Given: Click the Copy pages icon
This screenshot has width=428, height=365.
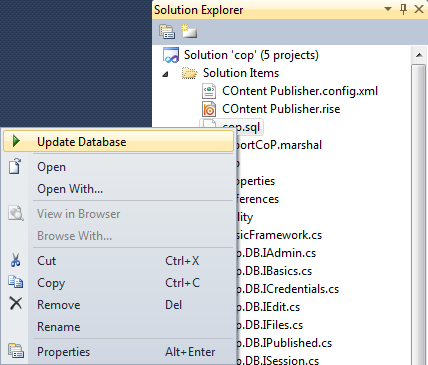Looking at the screenshot, I should [15, 282].
